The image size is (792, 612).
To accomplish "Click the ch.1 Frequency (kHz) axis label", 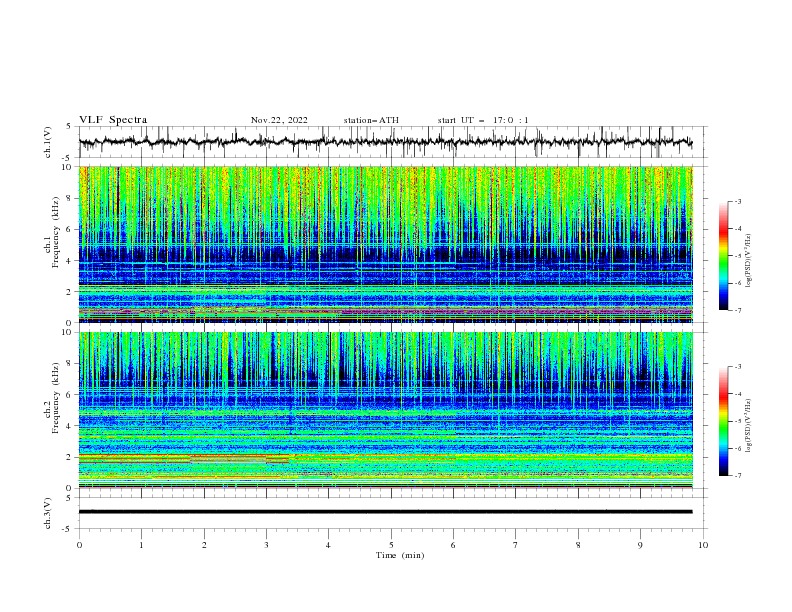I will point(52,230).
